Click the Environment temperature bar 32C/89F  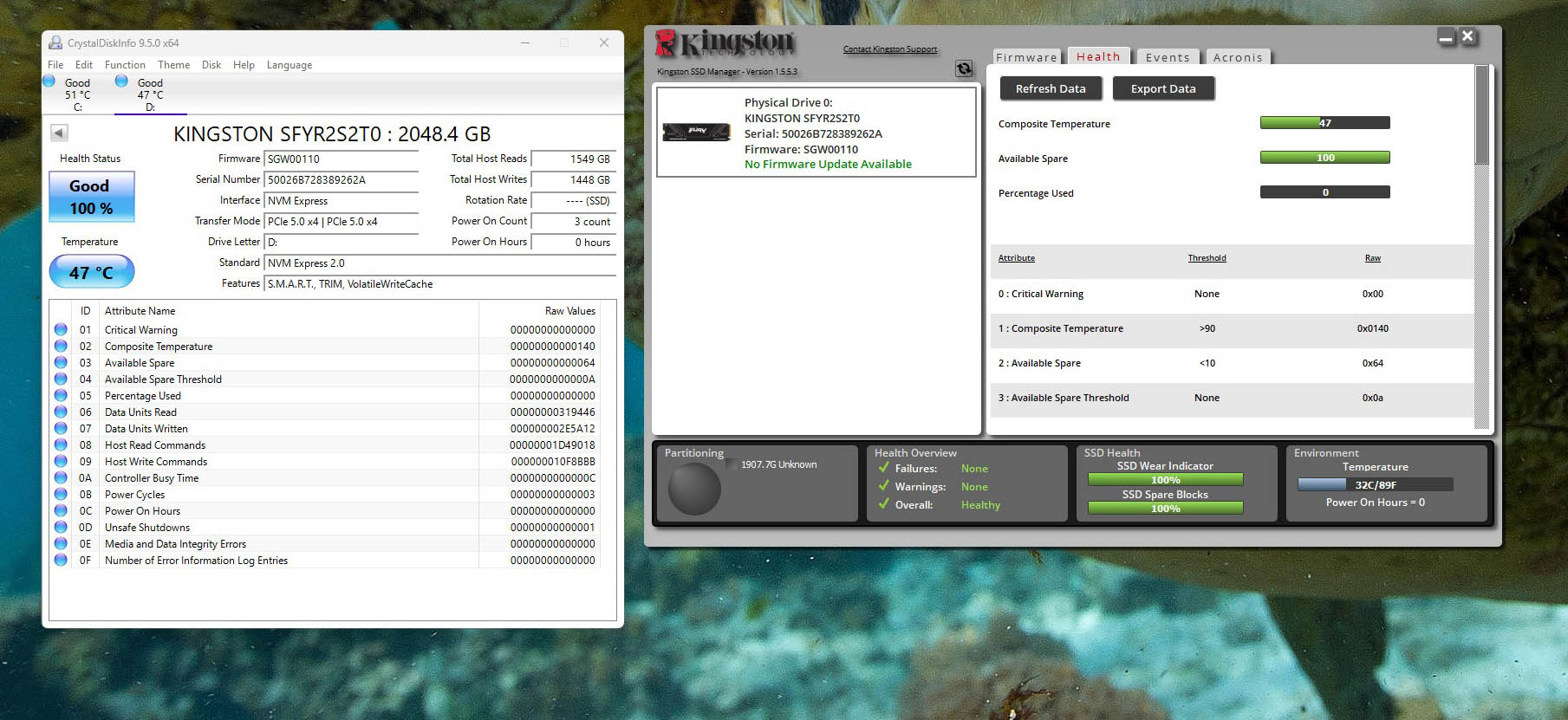1376,485
